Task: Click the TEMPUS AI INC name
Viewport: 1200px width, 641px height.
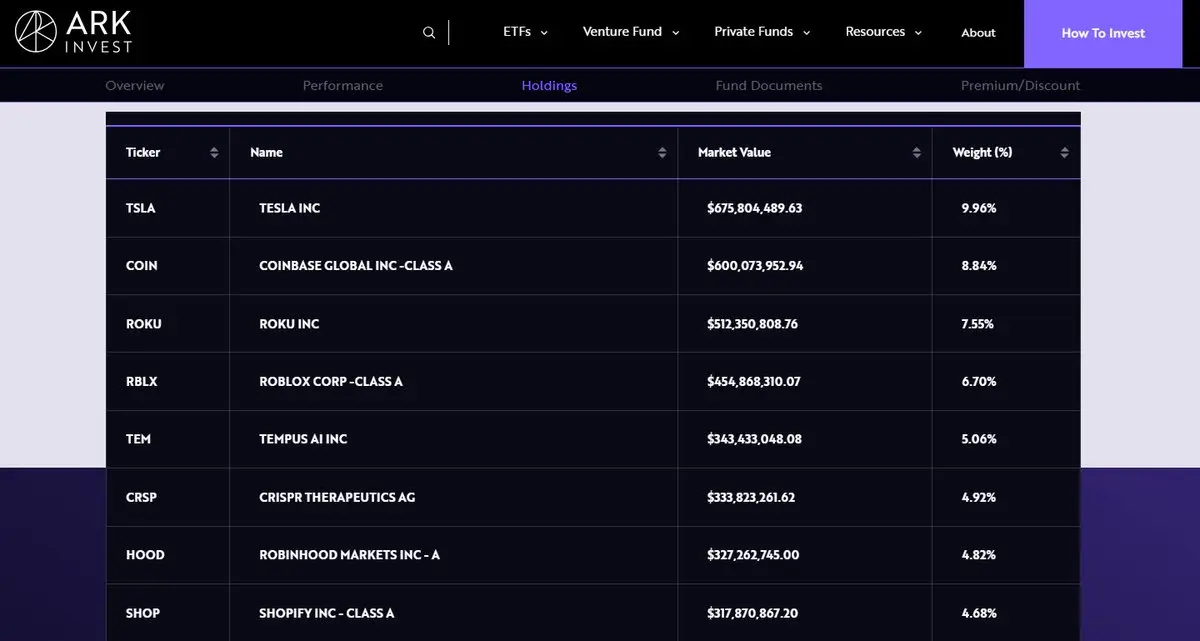Action: point(303,439)
